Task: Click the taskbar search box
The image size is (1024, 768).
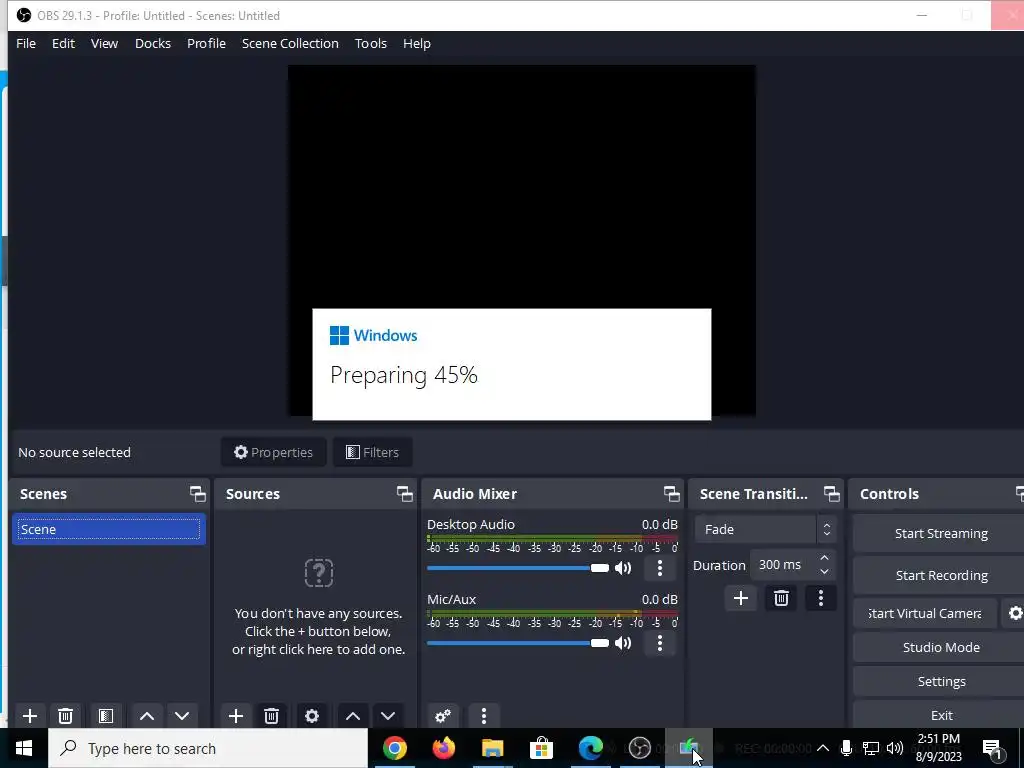Action: click(208, 748)
